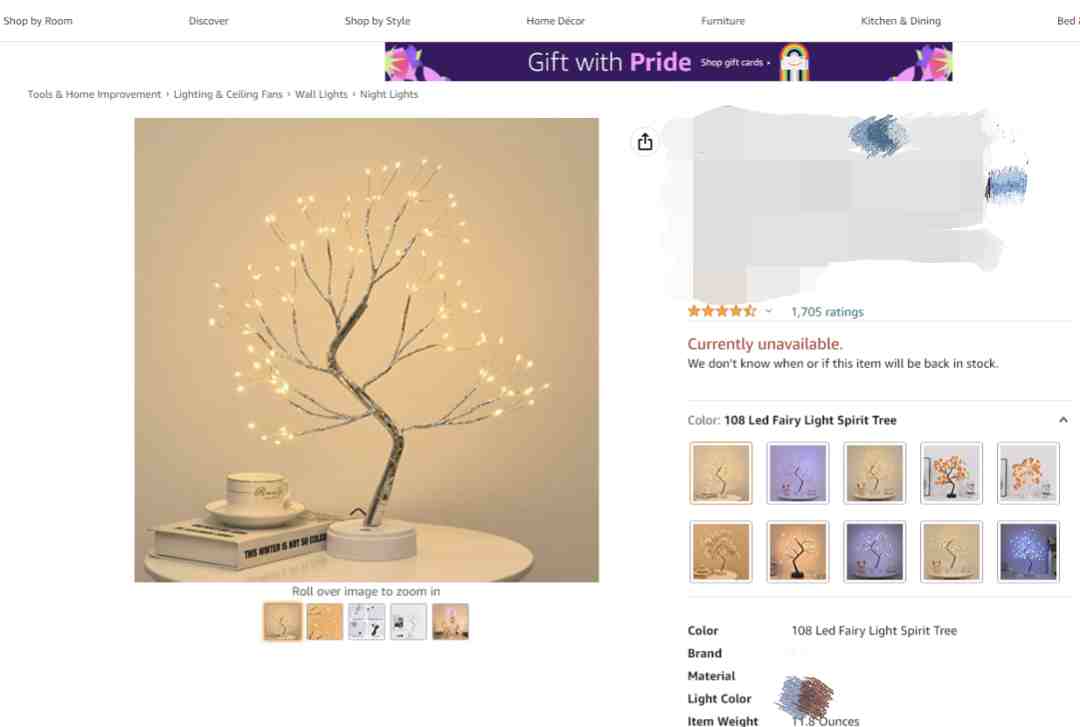Select the first warm white tree swatch
Viewport: 1080px width, 727px height.
tap(720, 473)
